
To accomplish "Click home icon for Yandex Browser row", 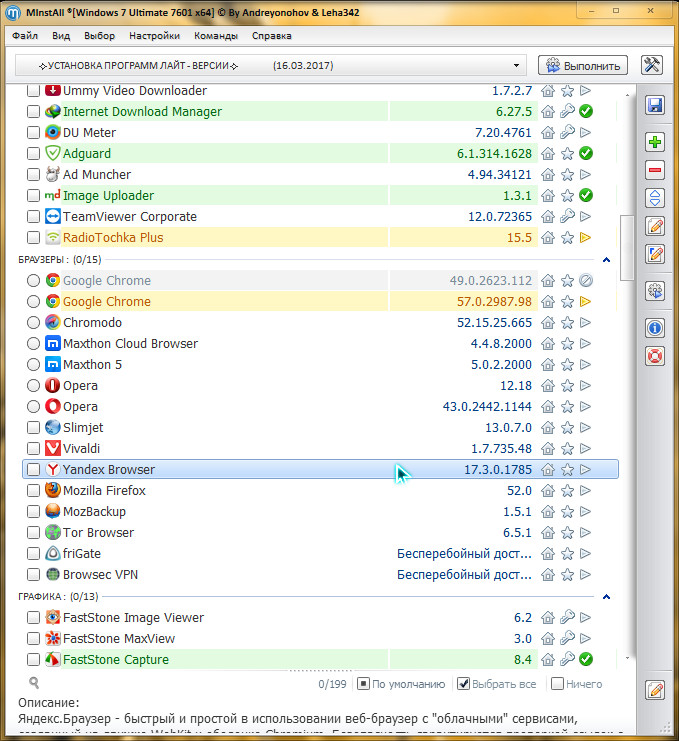I will pyautogui.click(x=548, y=469).
